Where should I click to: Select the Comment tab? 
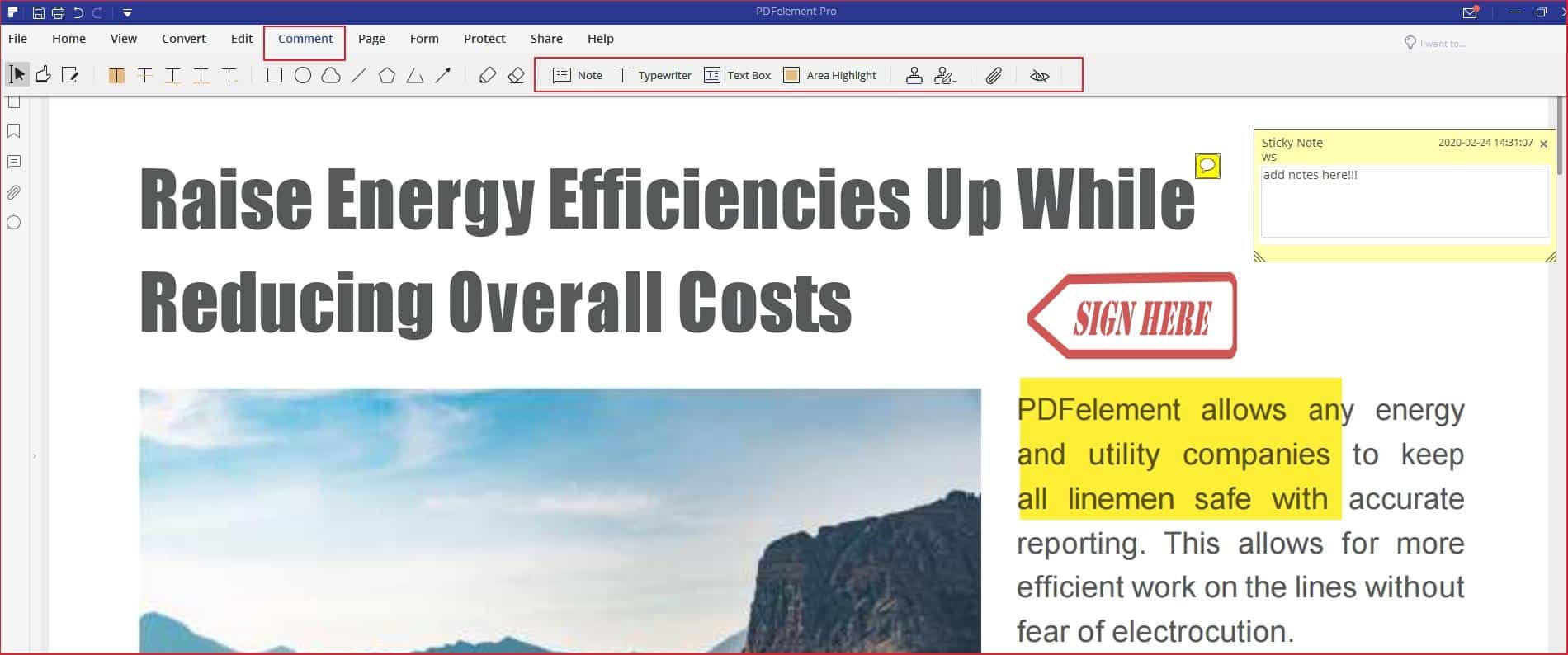tap(305, 39)
